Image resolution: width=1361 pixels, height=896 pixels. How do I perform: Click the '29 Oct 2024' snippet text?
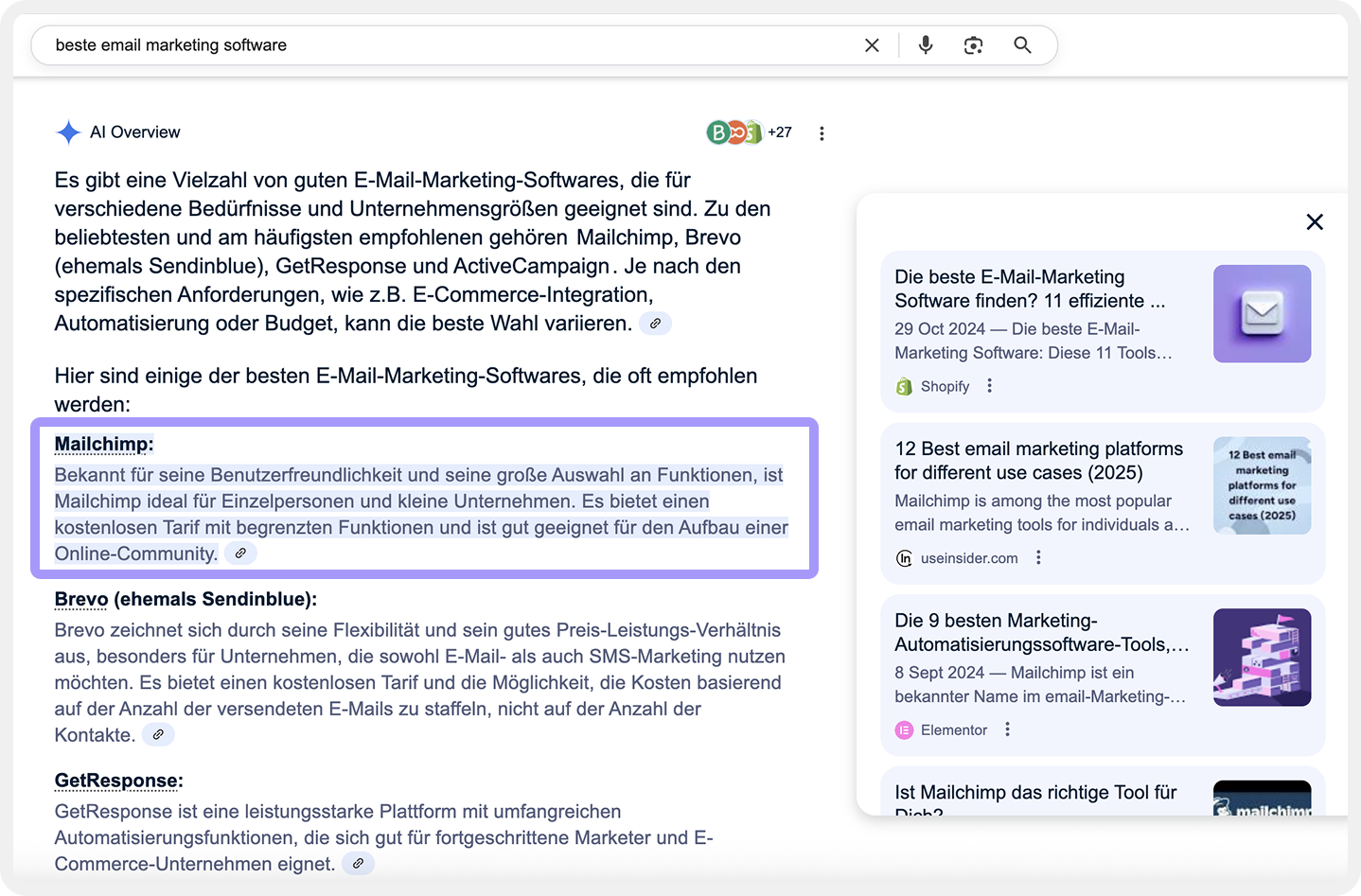(1034, 341)
